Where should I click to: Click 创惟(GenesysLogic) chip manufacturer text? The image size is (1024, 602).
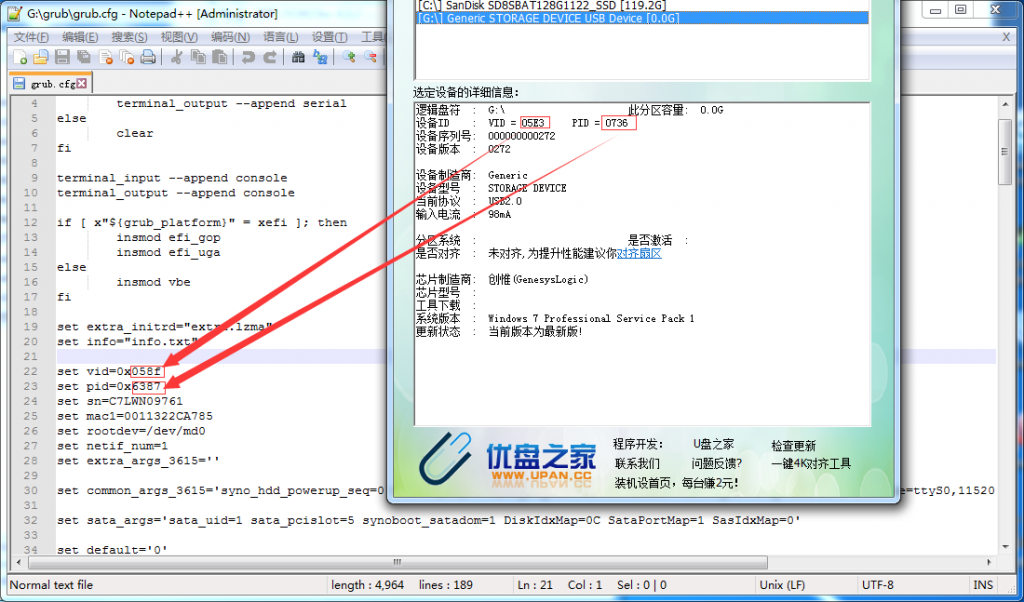click(539, 279)
